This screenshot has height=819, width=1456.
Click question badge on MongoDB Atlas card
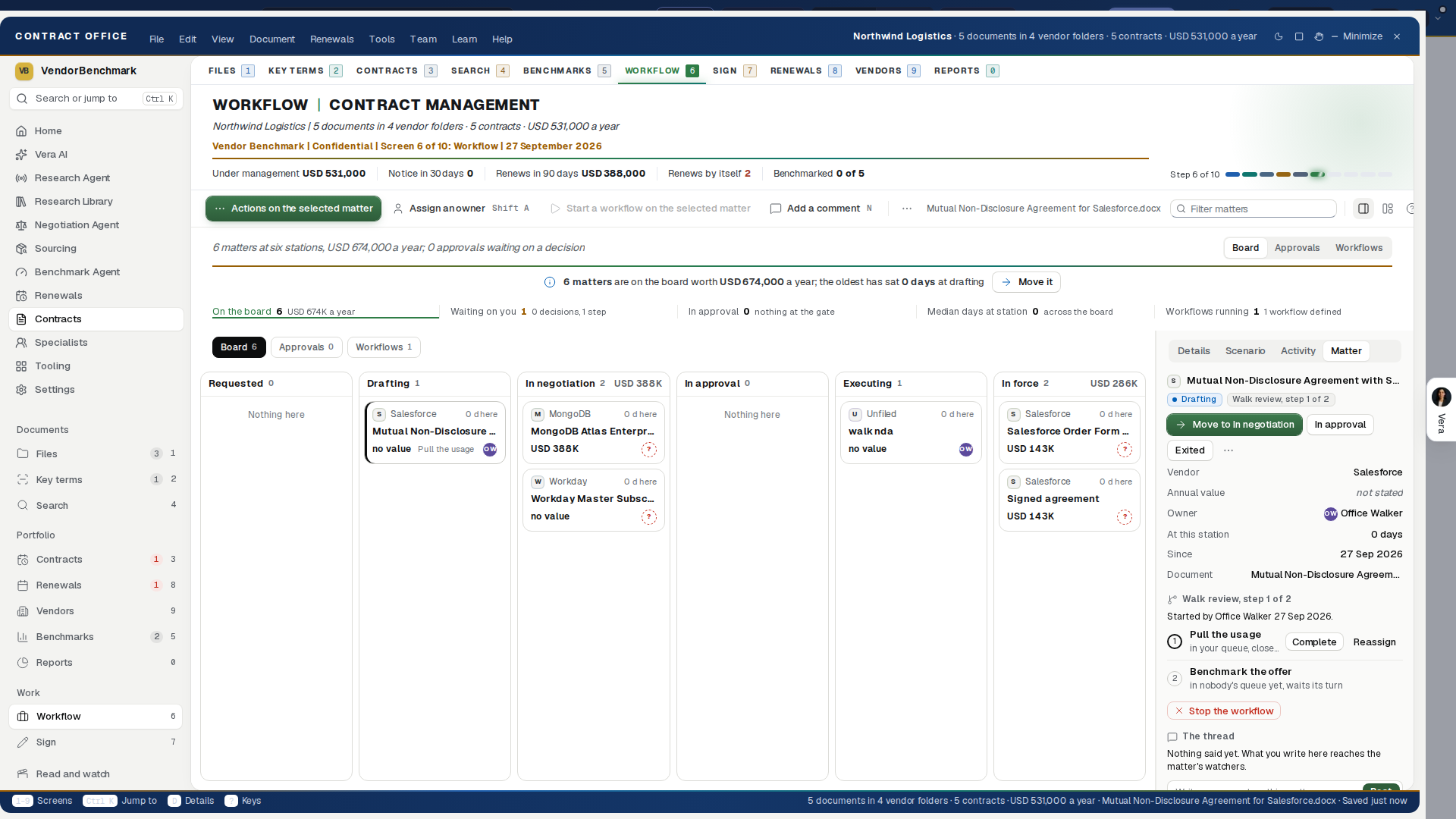point(649,449)
